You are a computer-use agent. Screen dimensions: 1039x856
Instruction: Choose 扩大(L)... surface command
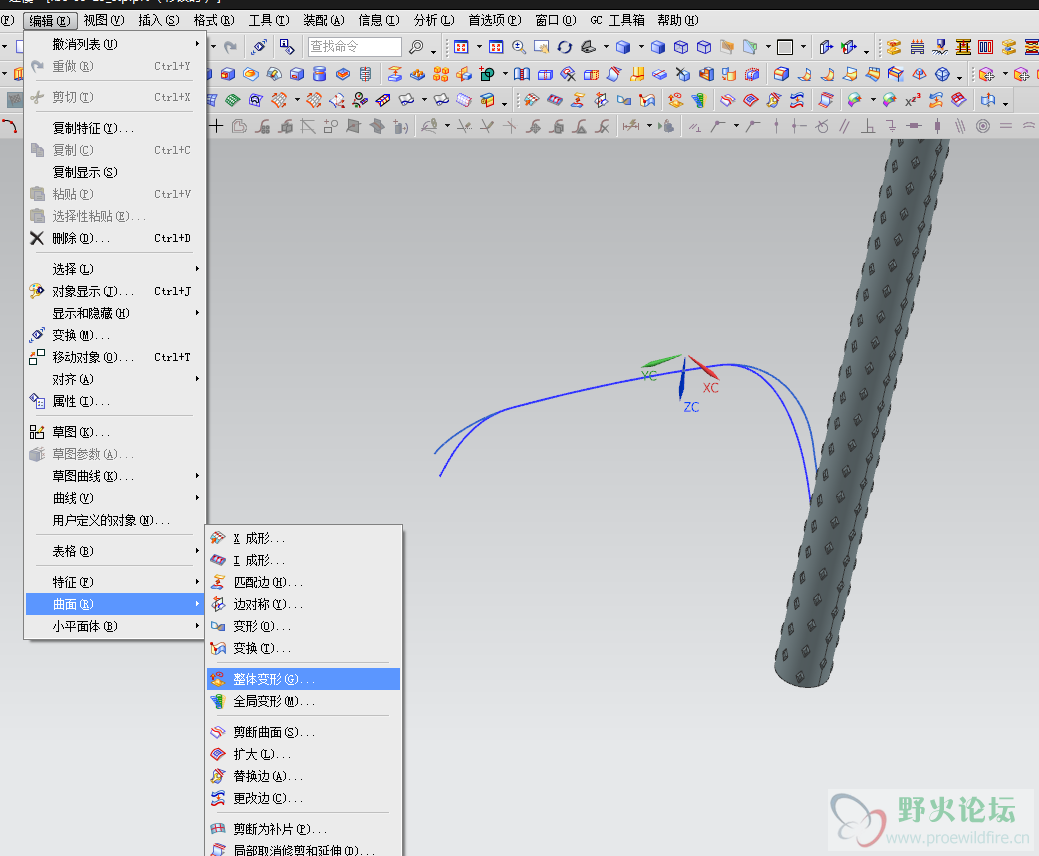303,754
